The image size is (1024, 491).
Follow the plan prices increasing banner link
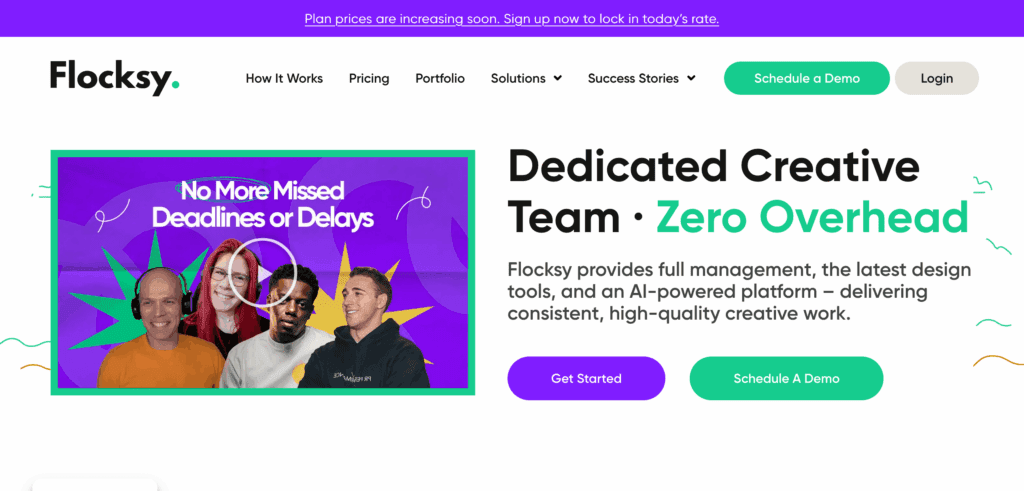pyautogui.click(x=511, y=19)
